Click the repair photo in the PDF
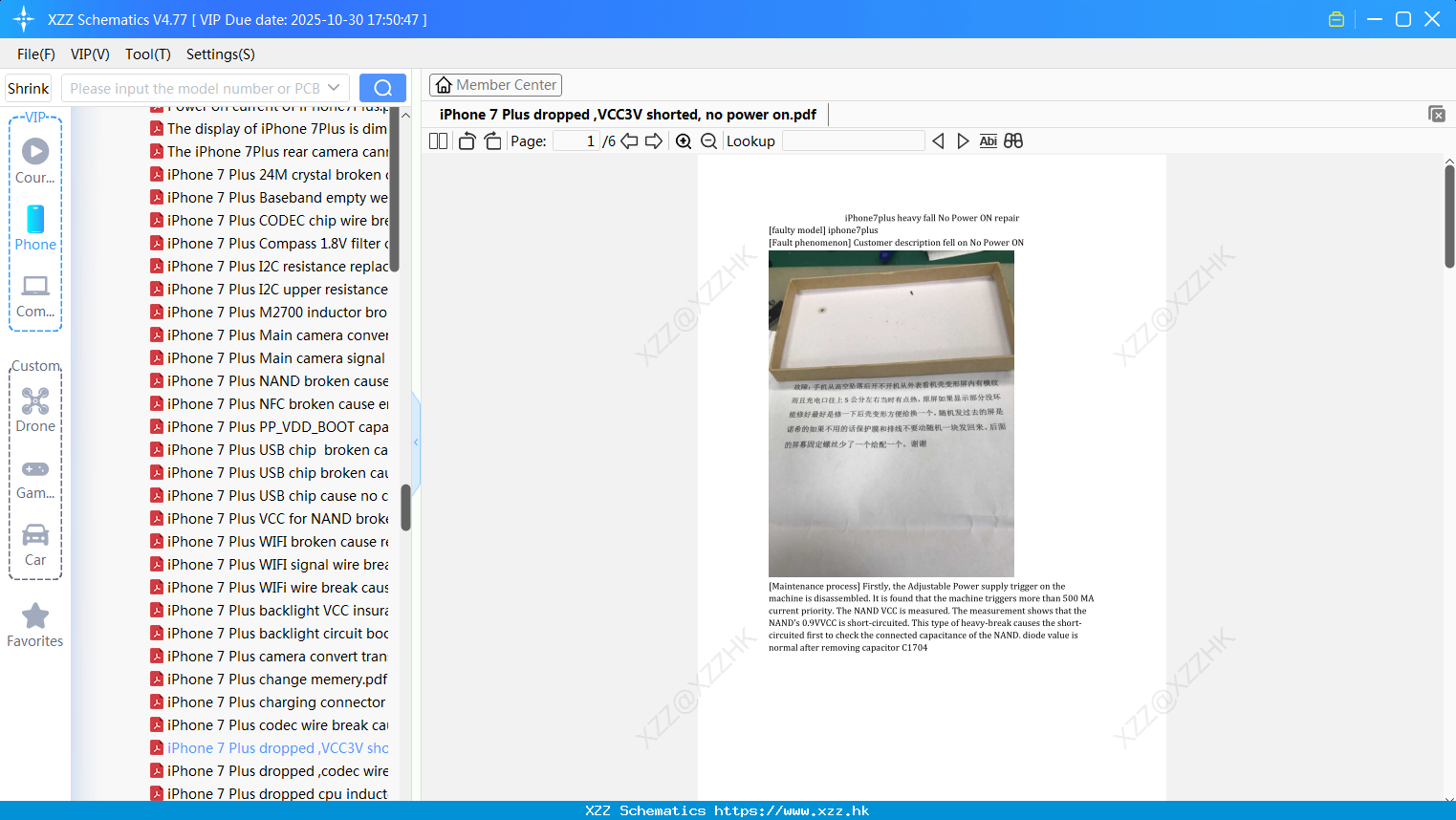1456x820 pixels. click(x=891, y=413)
